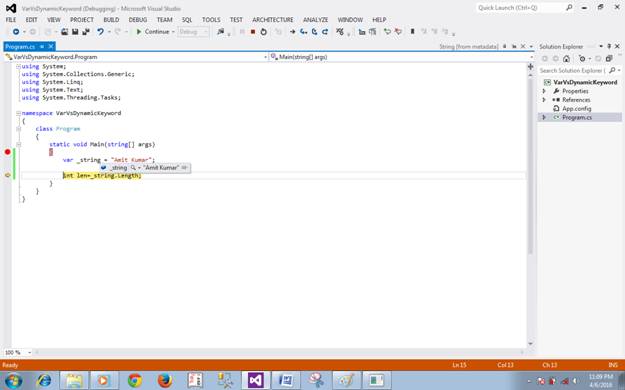Click the highlighted int len statement
This screenshot has height=390, width=625.
102,175
